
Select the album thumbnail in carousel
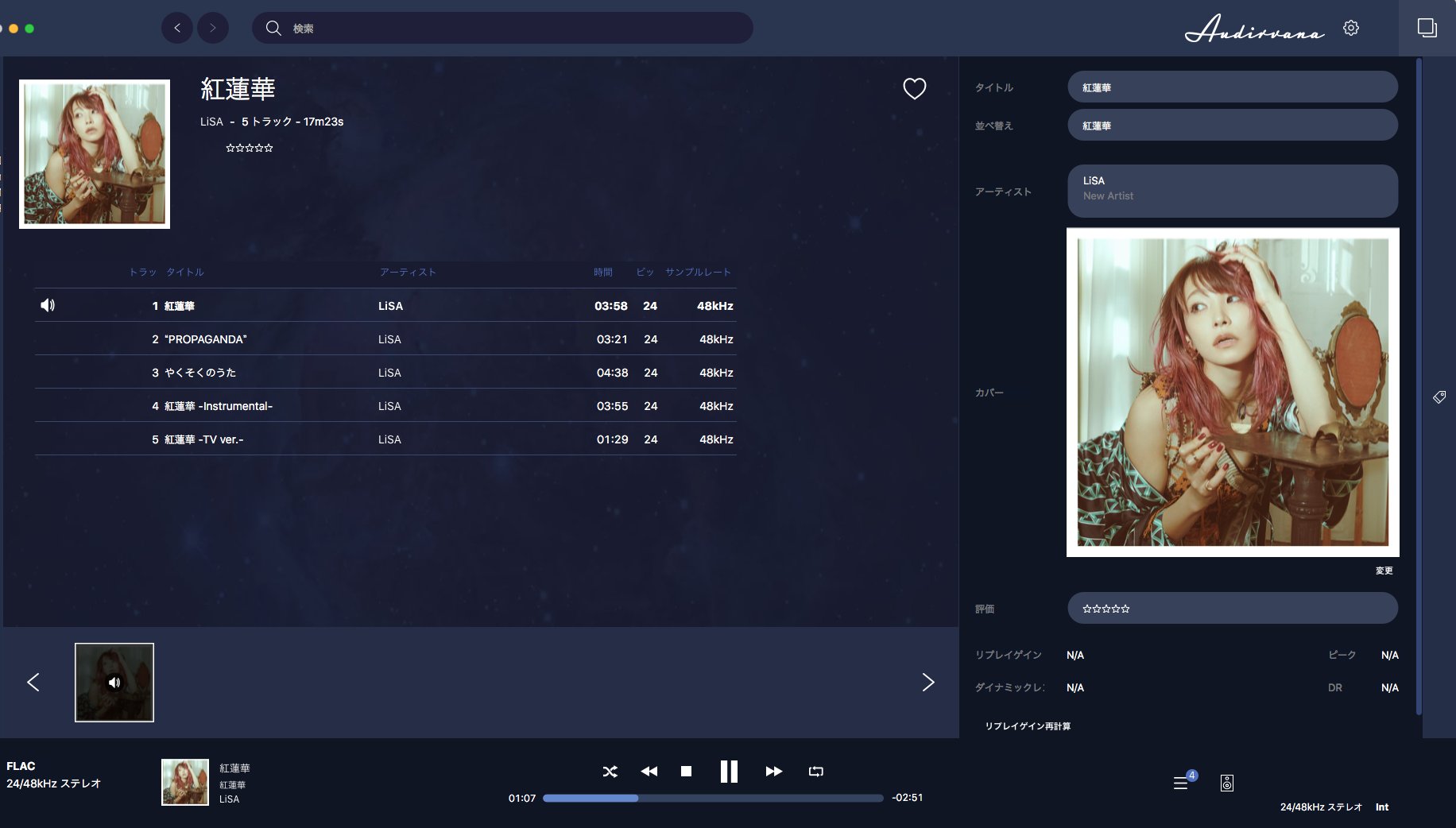click(x=114, y=683)
